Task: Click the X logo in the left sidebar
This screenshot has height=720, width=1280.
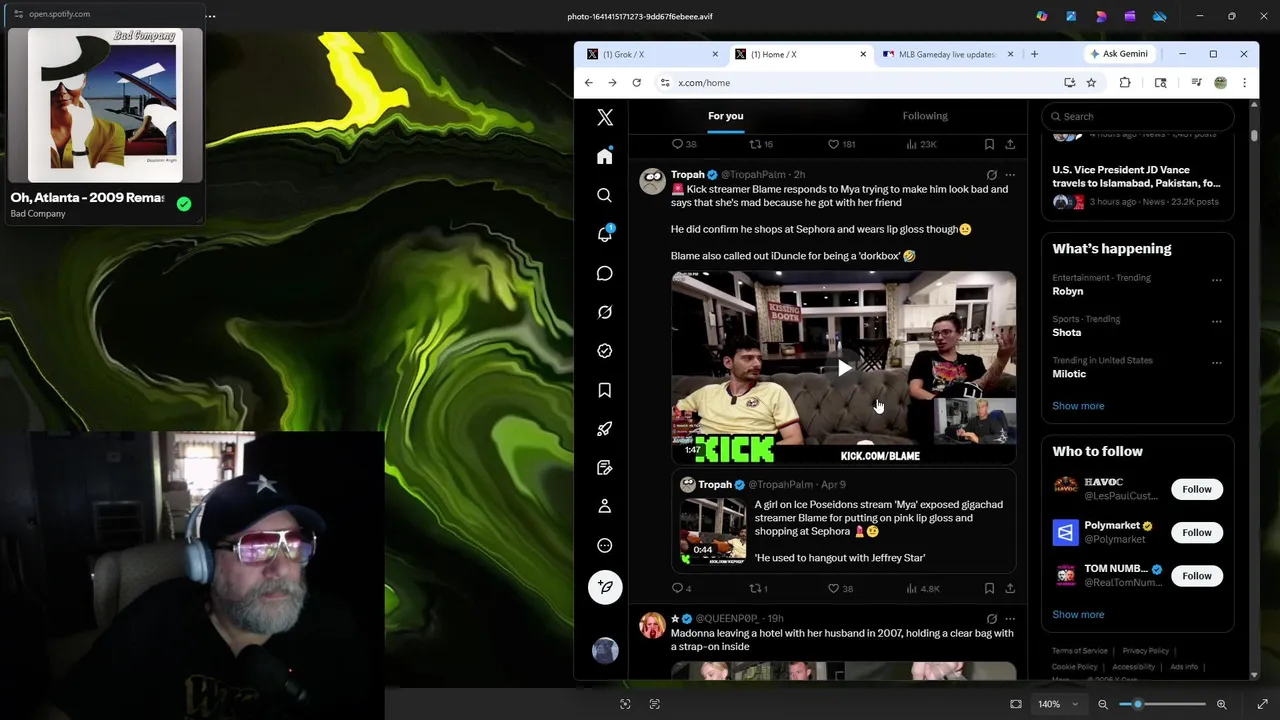Action: pyautogui.click(x=605, y=118)
